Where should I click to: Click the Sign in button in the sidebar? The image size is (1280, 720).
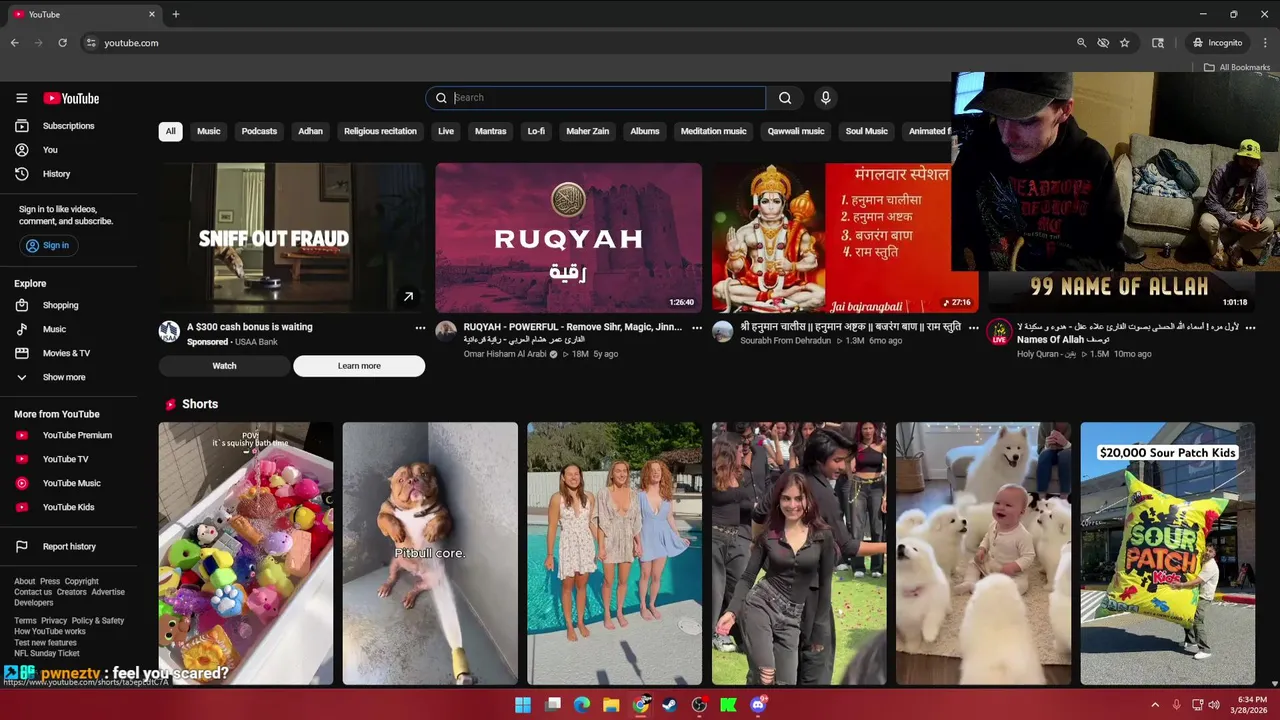[48, 245]
